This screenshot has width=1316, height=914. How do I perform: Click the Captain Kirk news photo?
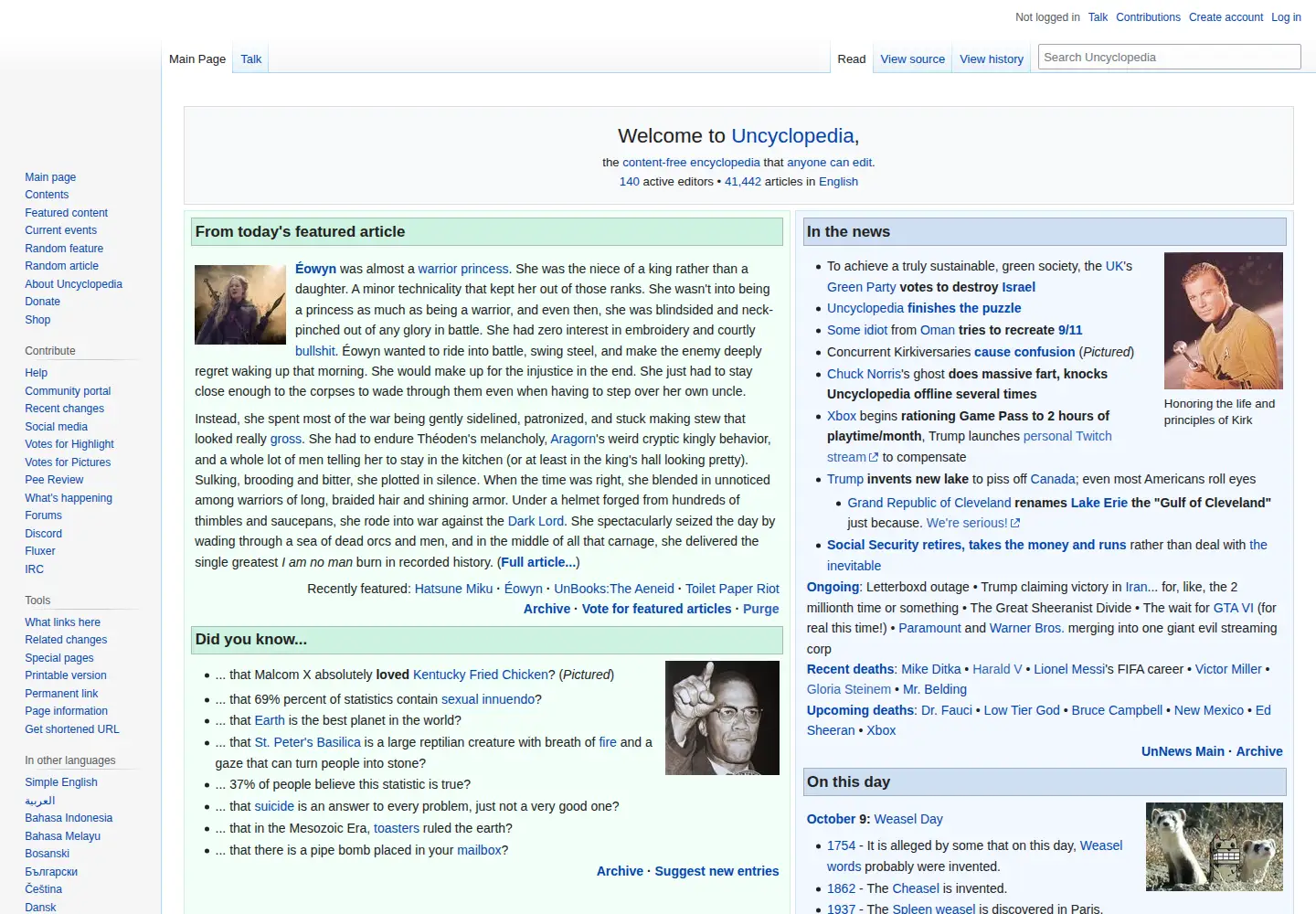point(1223,321)
